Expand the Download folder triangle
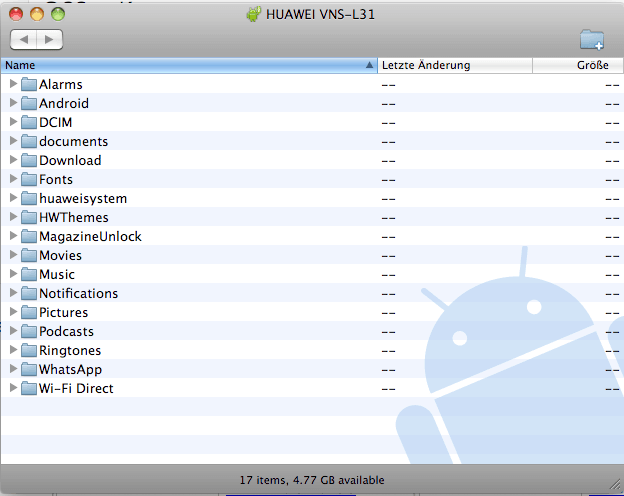 click(13, 160)
